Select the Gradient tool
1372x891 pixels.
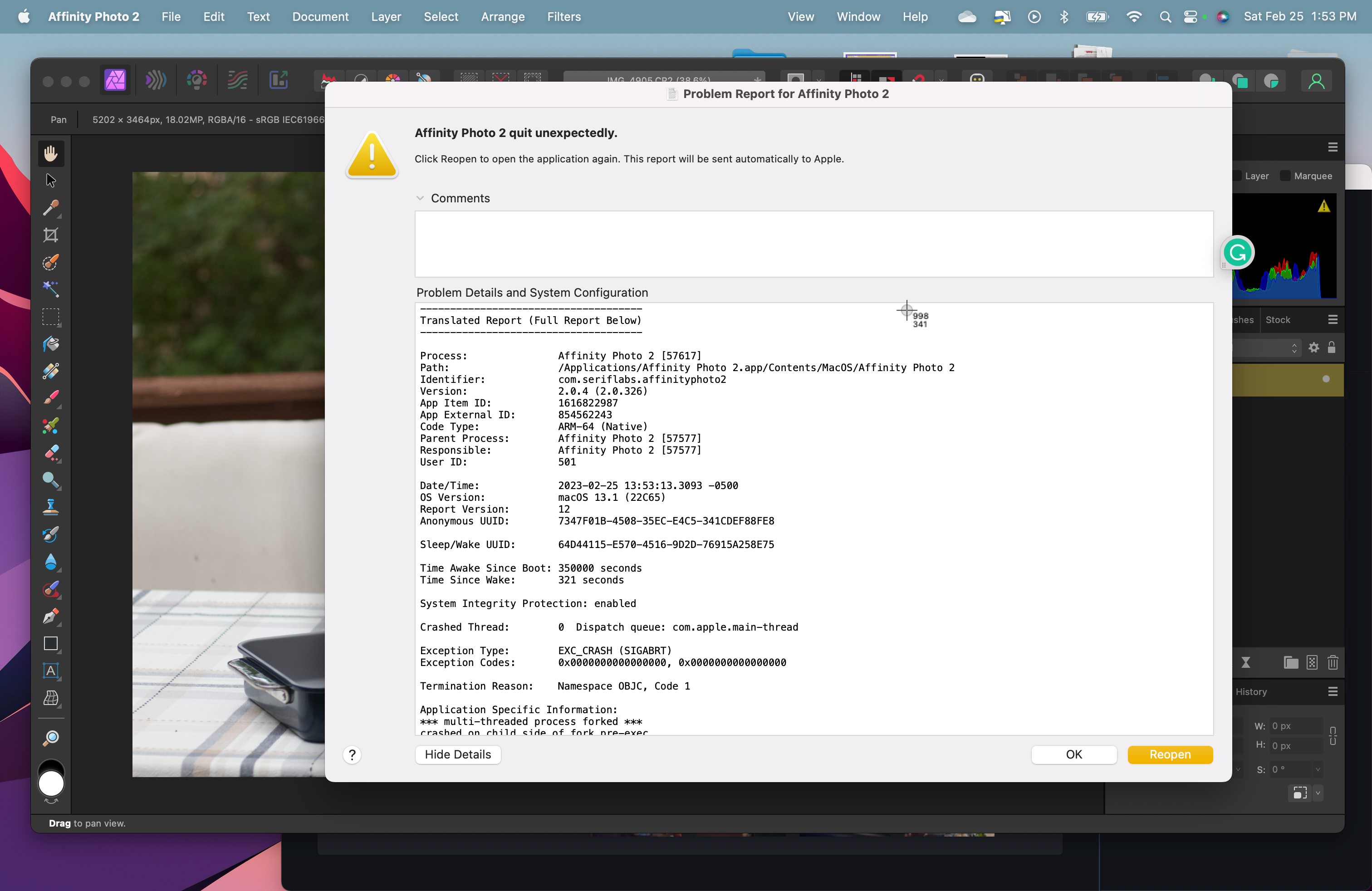pyautogui.click(x=51, y=371)
